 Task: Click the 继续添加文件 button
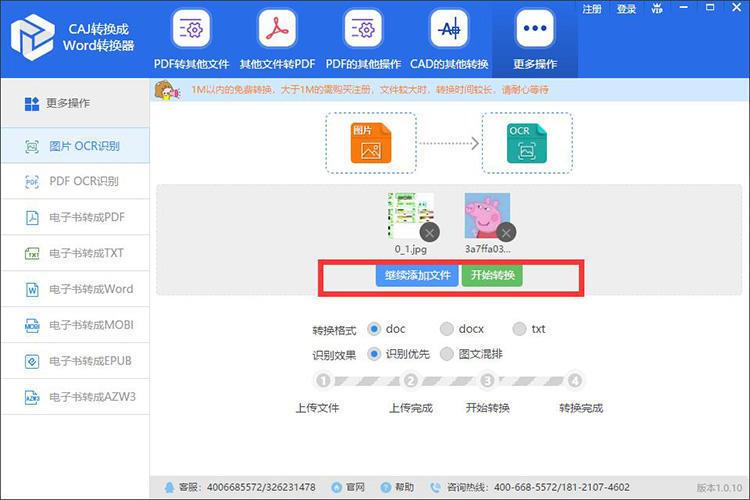tap(417, 275)
